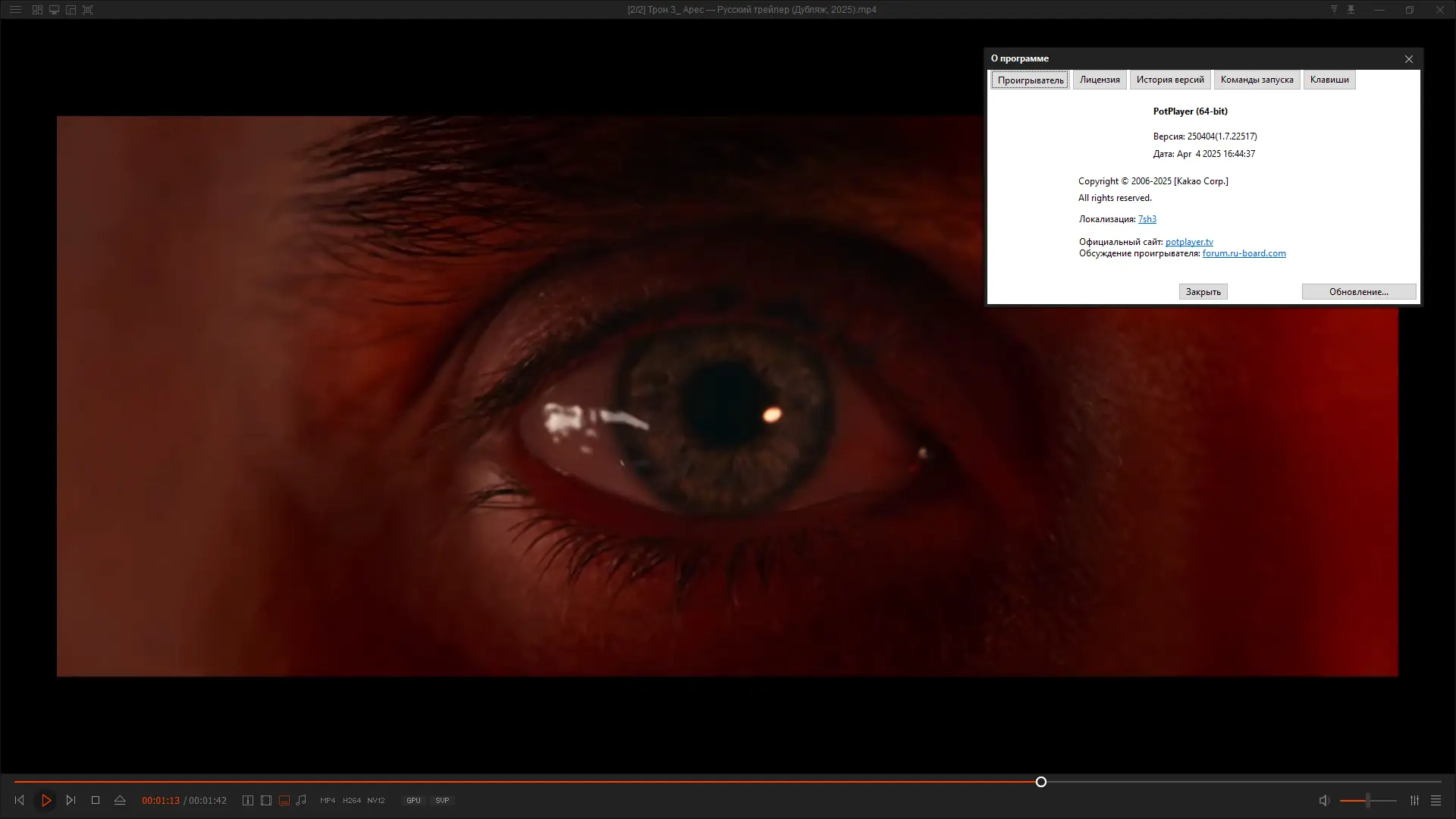Open the equalizer control panel icon
The width and height of the screenshot is (1456, 819).
coord(1414,800)
